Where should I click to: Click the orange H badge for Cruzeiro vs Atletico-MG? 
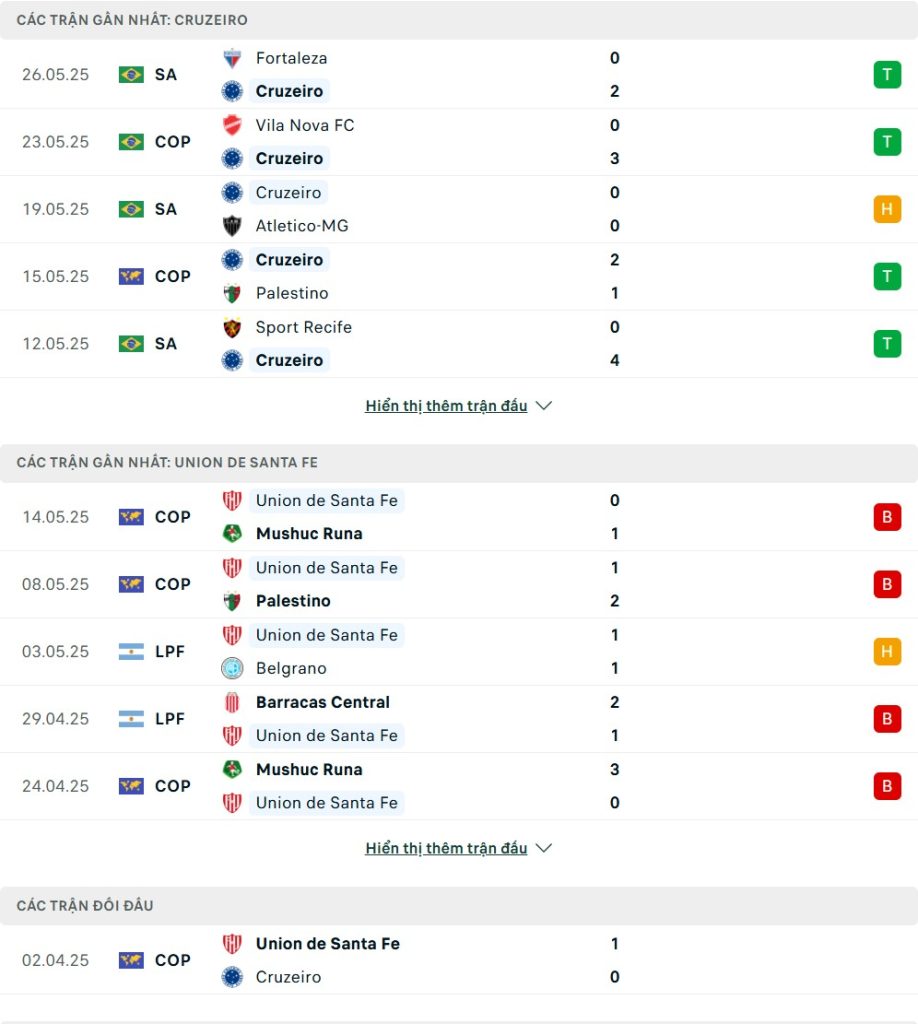point(887,209)
